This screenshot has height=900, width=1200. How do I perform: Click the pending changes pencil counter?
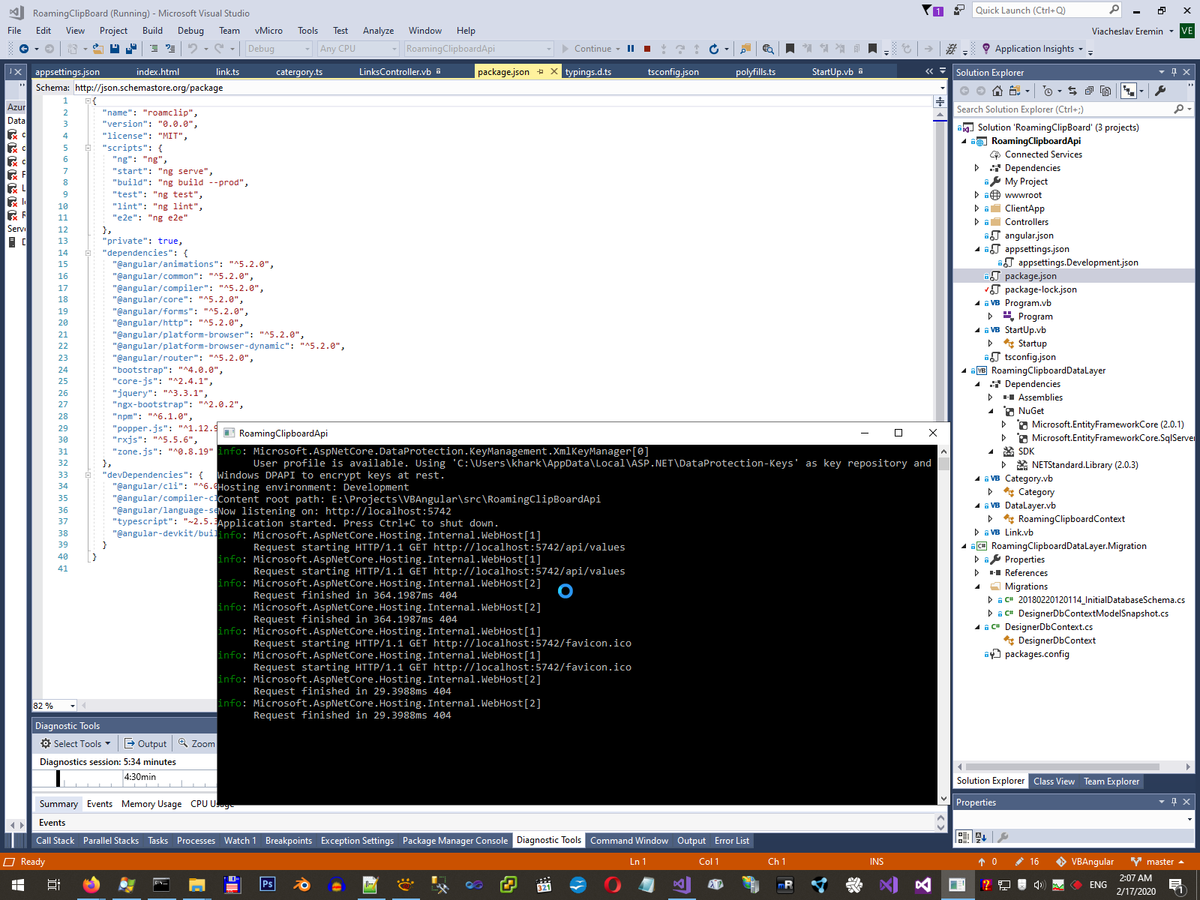tap(1026, 861)
